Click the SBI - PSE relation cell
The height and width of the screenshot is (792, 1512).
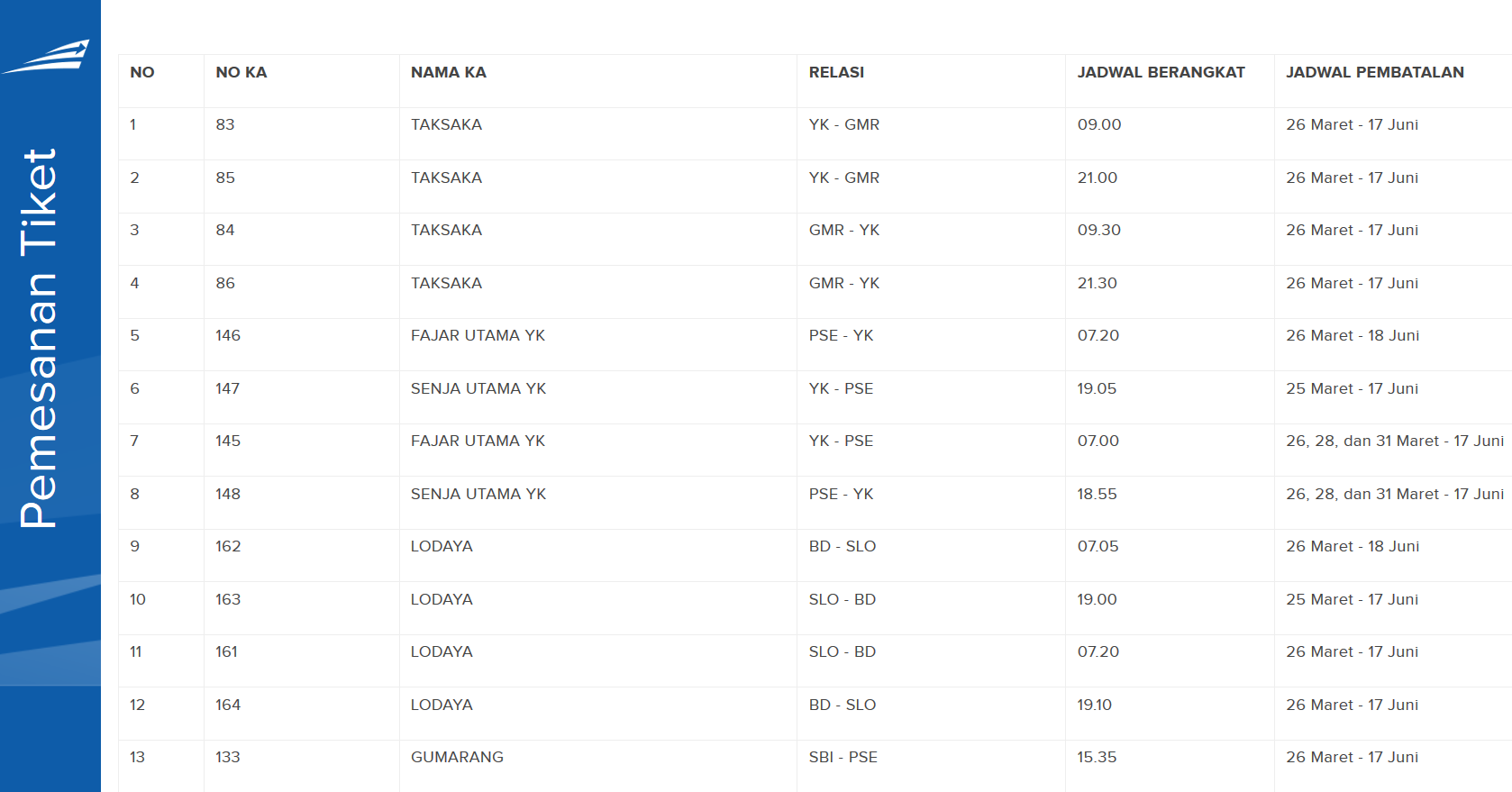pos(843,757)
